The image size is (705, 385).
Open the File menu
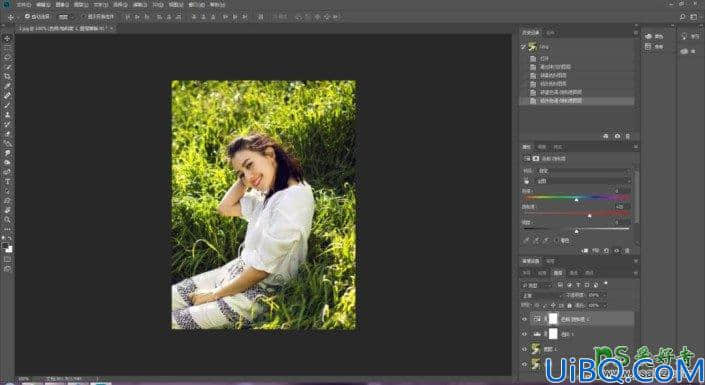pos(24,5)
